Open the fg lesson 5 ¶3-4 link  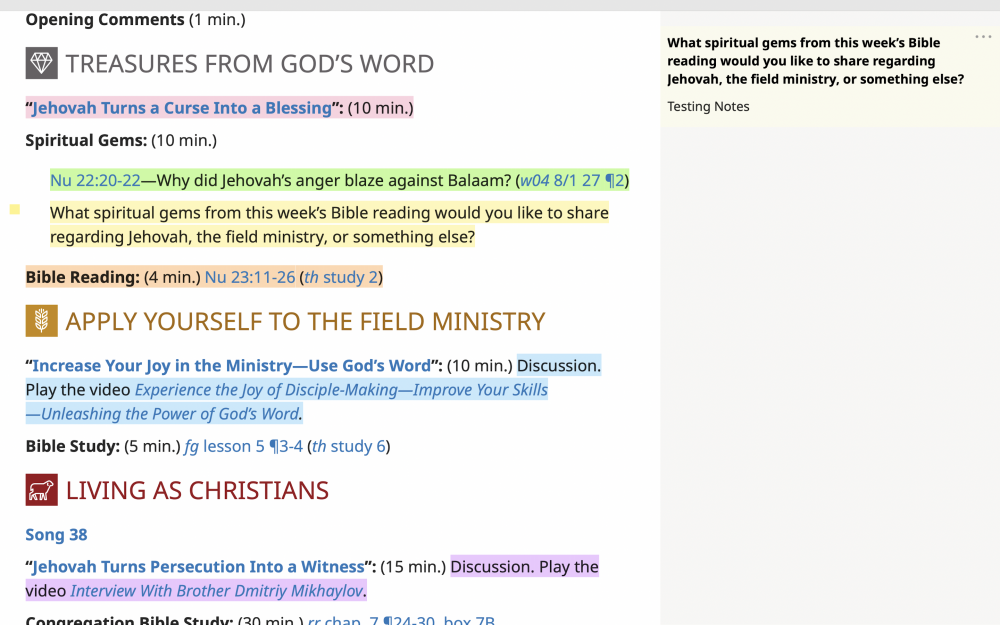pyautogui.click(x=242, y=446)
